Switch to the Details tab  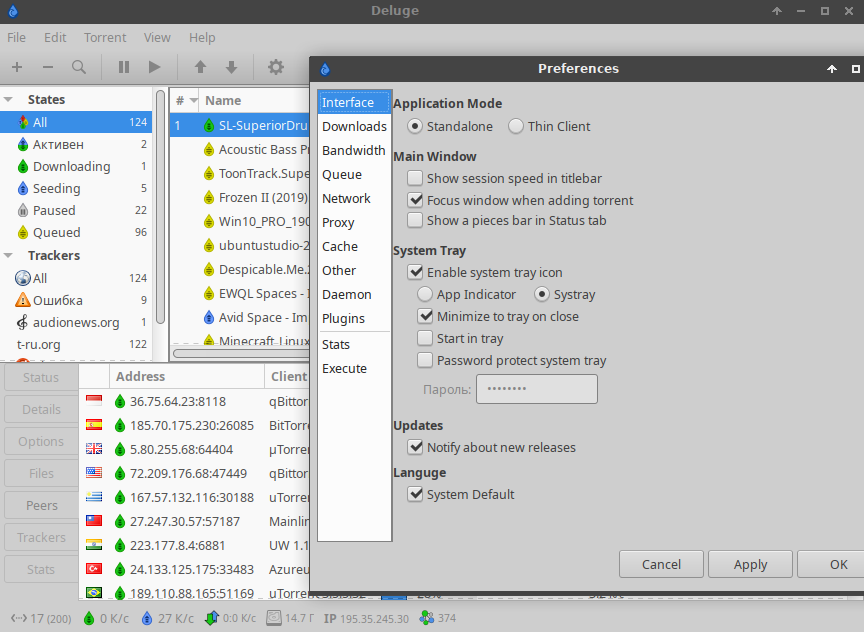pos(41,409)
